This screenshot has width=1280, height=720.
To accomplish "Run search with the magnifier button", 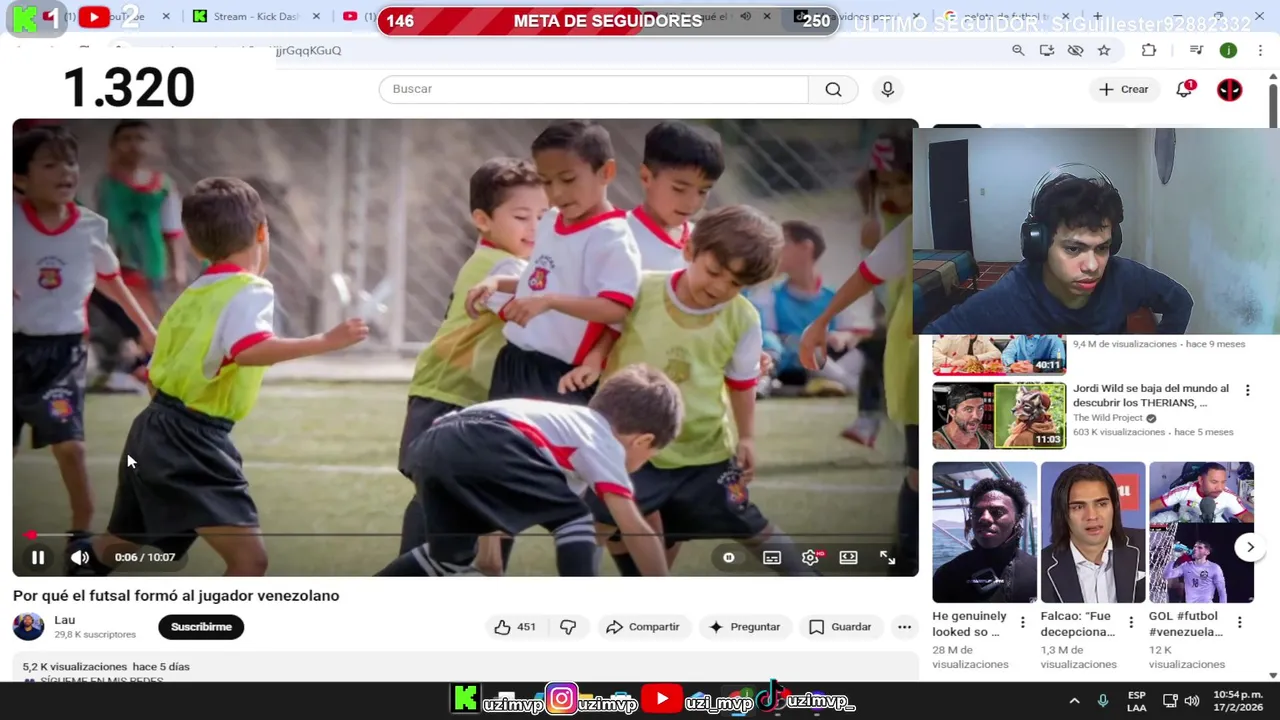I will point(833,89).
